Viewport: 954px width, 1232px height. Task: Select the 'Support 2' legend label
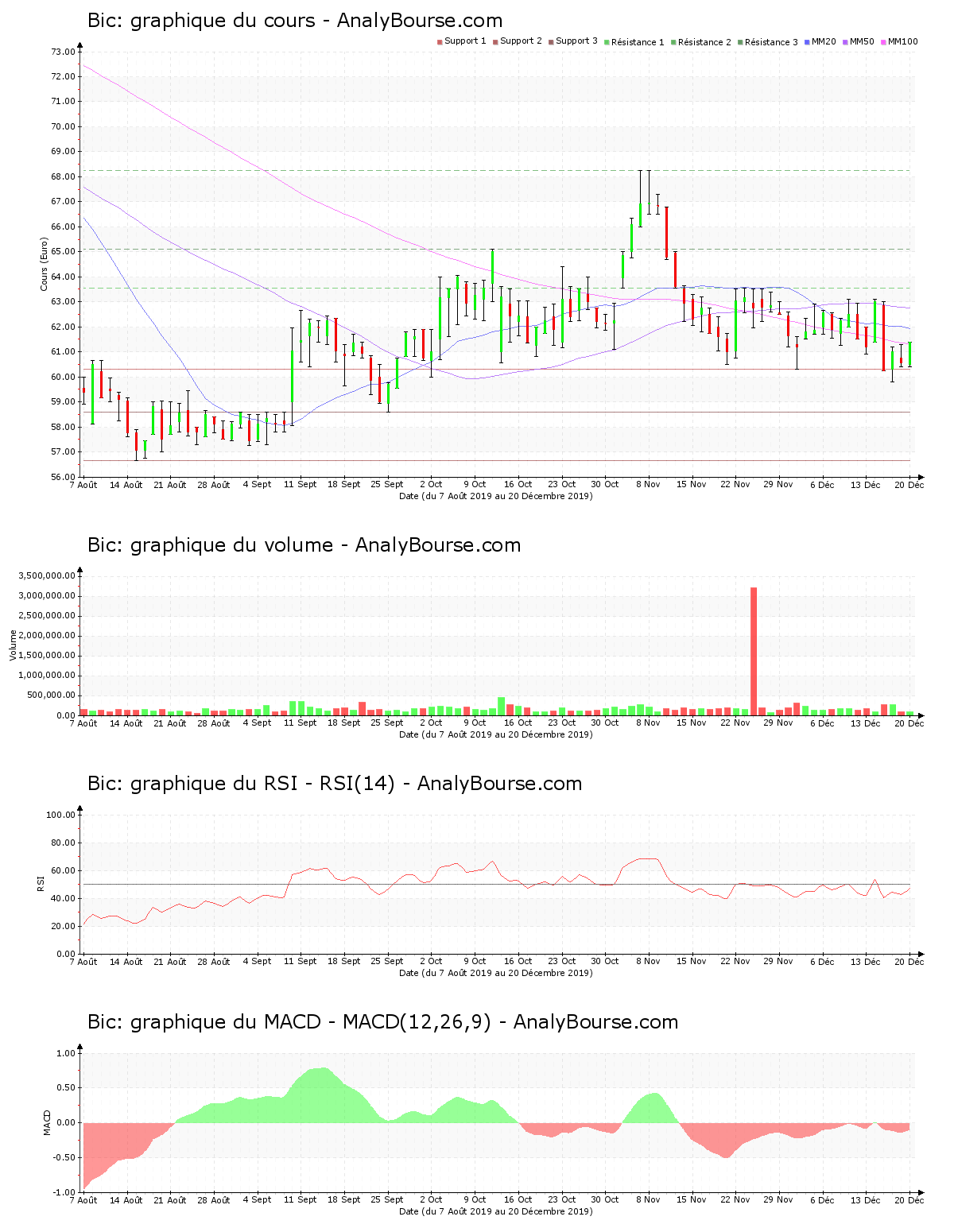pyautogui.click(x=521, y=41)
